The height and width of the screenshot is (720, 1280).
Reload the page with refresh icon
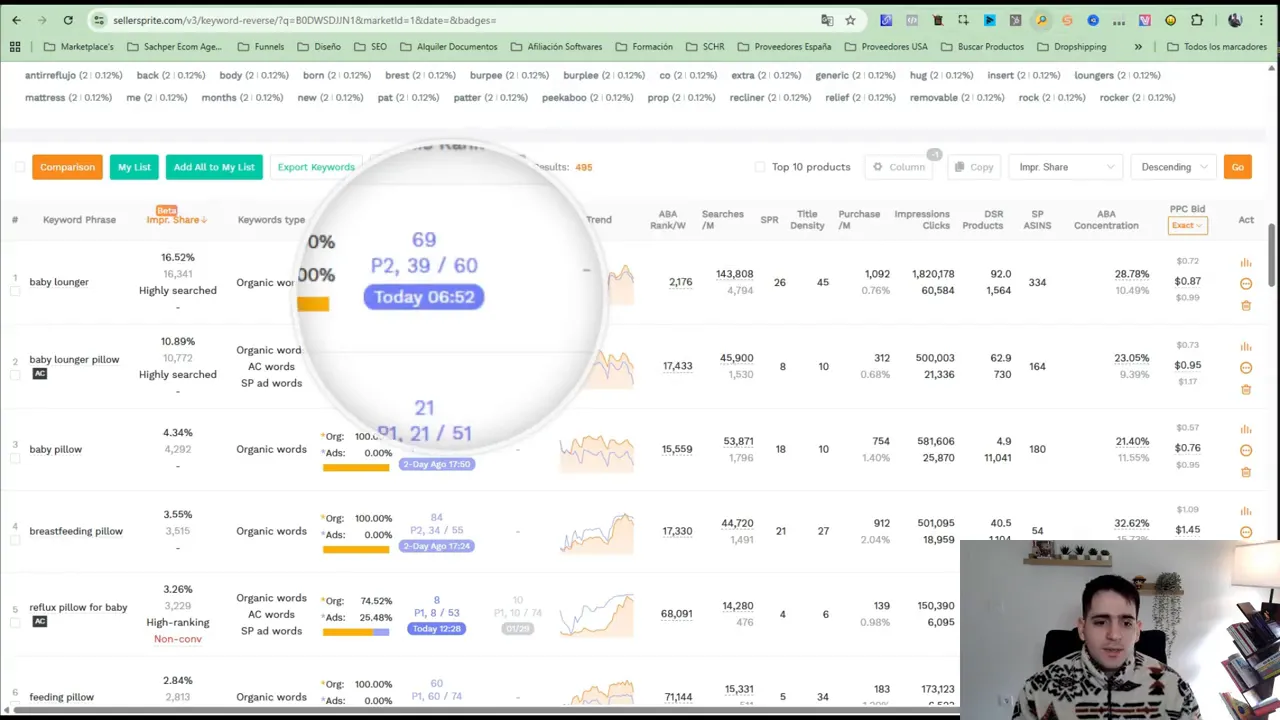click(x=68, y=20)
